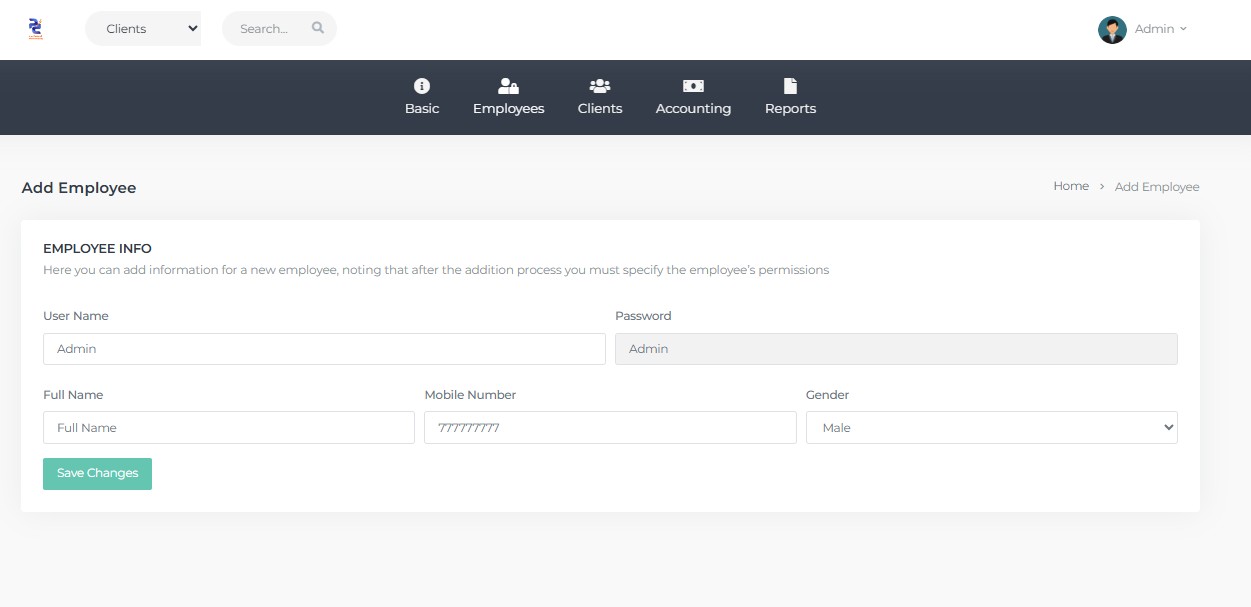Open the Reports document icon
The height and width of the screenshot is (607, 1251).
pos(790,86)
